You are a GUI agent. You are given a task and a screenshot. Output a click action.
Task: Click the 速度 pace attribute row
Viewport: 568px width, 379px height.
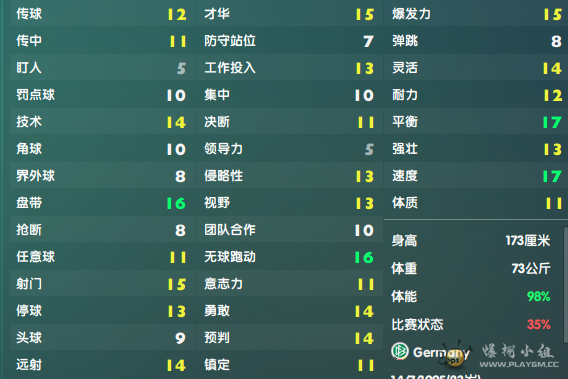click(x=476, y=176)
